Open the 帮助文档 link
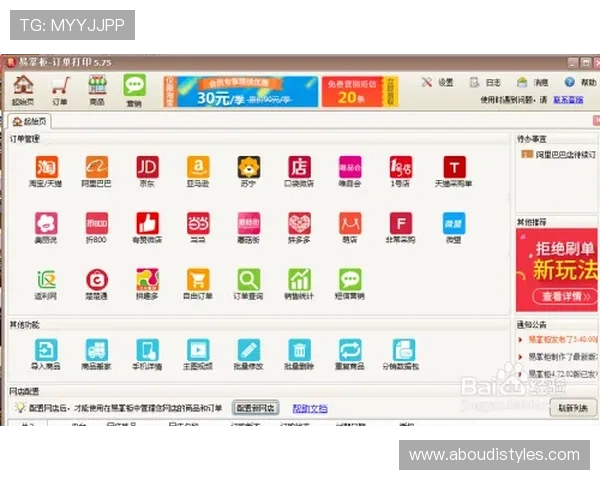 (310, 408)
